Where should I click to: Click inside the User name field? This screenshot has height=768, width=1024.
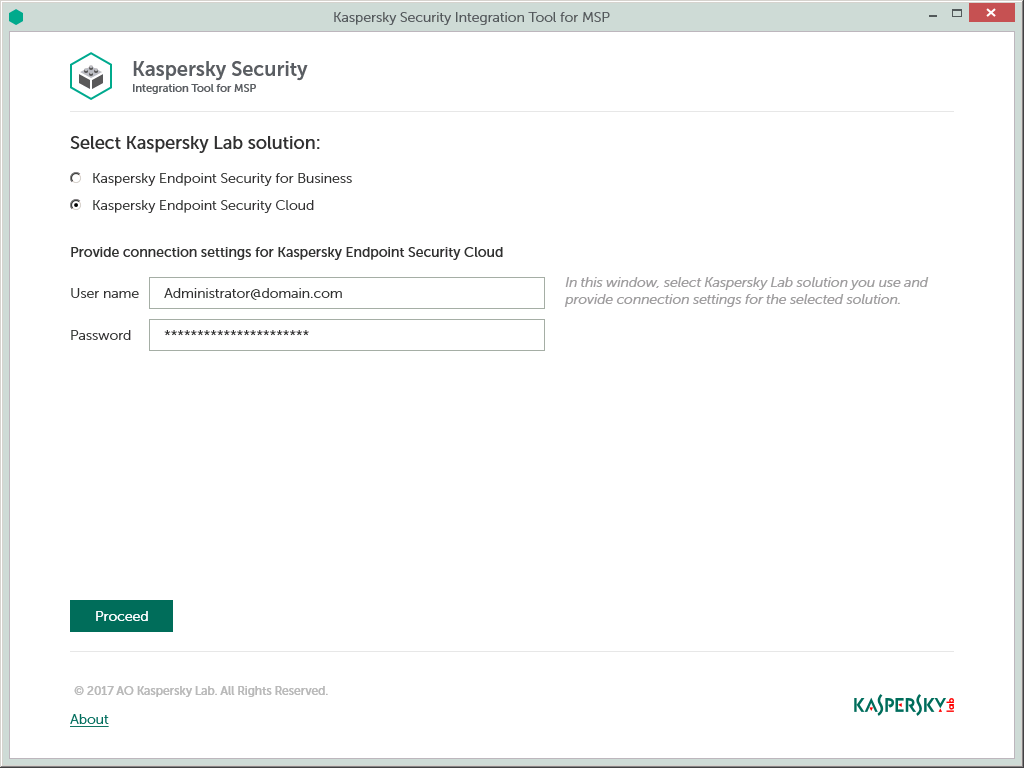[346, 292]
